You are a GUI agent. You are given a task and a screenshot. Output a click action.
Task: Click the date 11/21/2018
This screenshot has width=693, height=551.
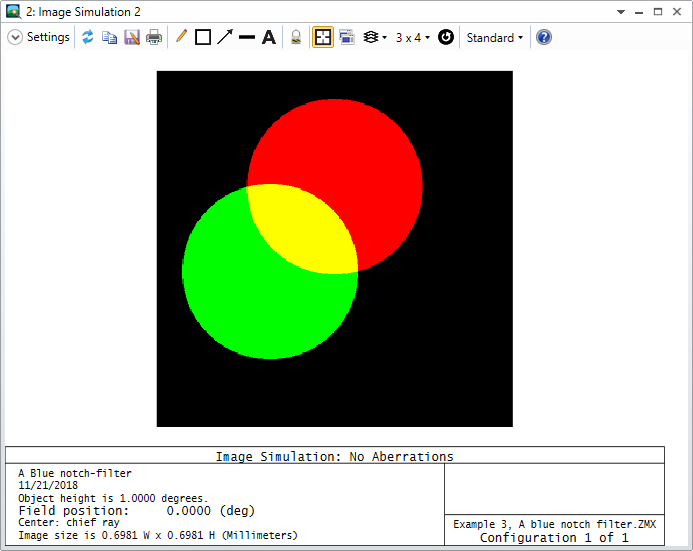48,485
